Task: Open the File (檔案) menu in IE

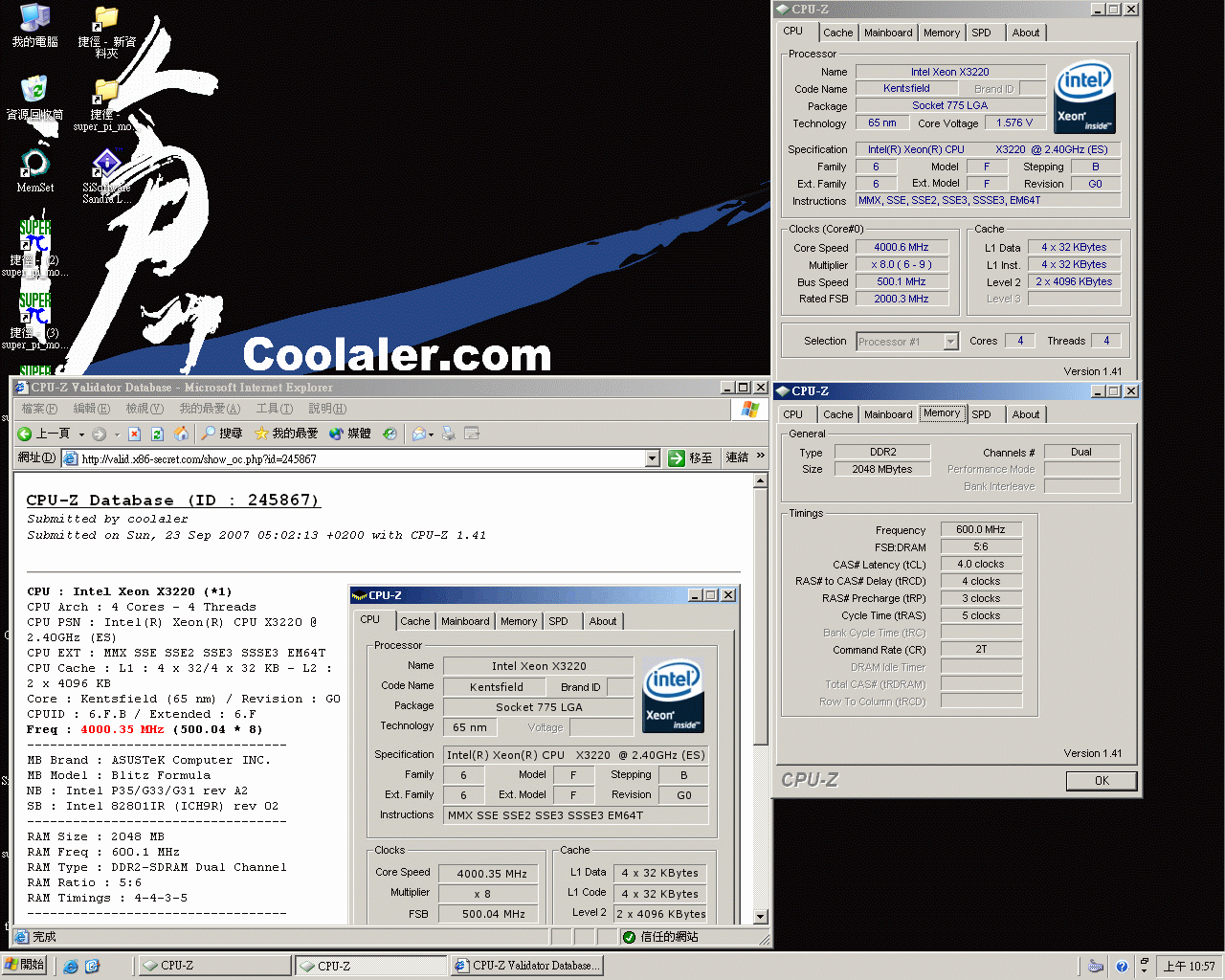Action: pyautogui.click(x=39, y=409)
